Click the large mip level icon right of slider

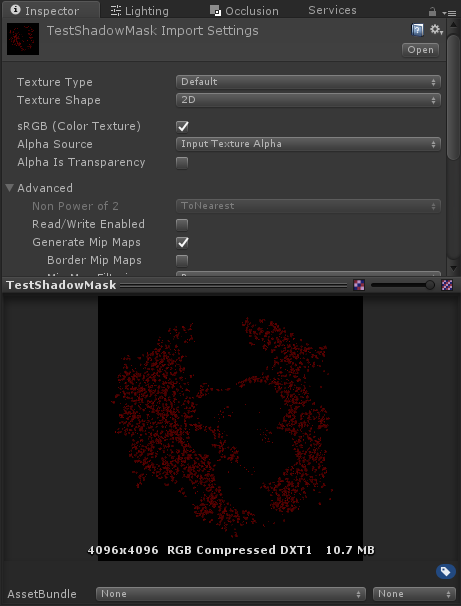point(447,285)
